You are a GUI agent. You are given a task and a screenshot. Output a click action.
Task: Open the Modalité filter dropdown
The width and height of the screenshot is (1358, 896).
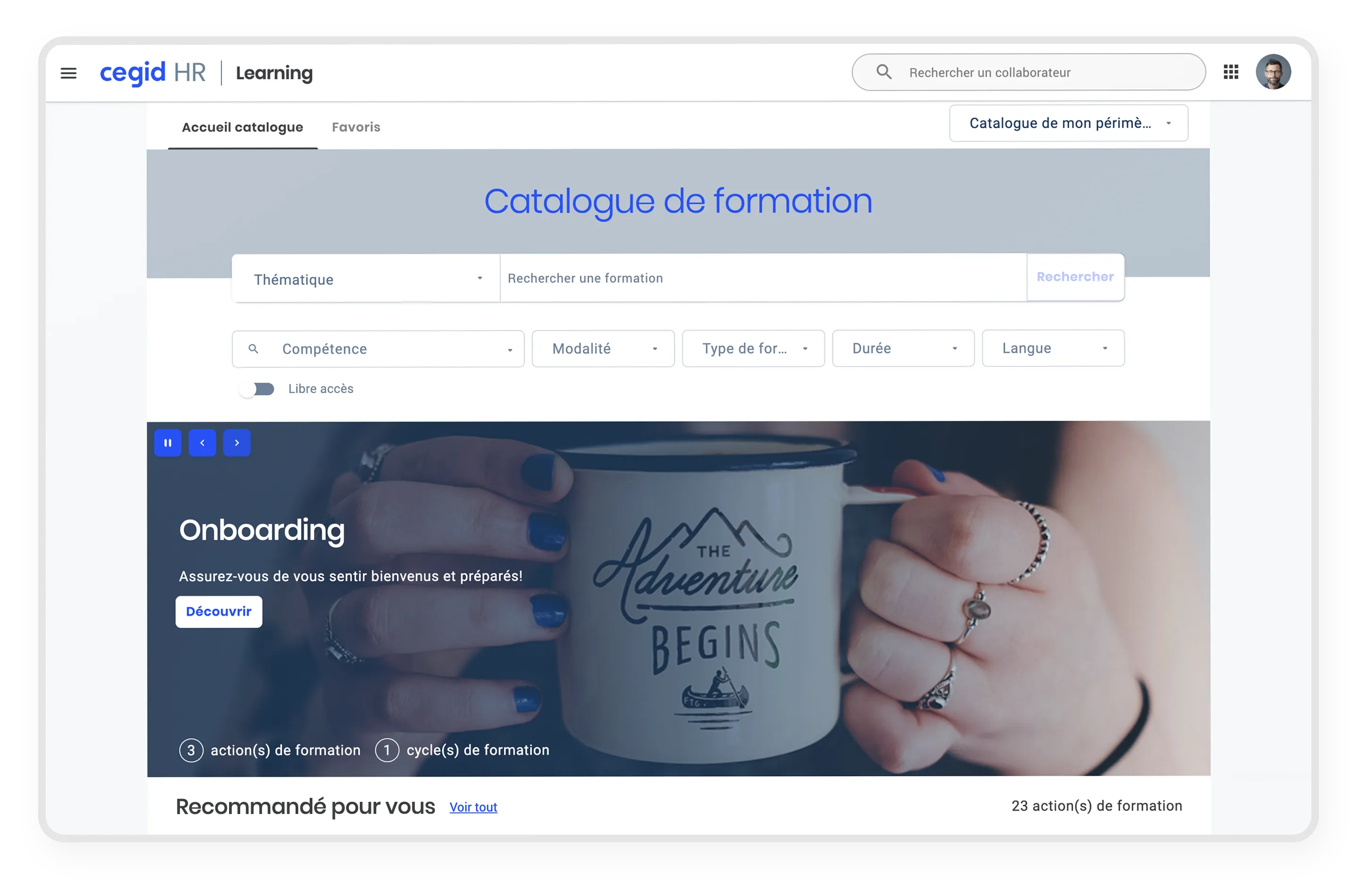[603, 348]
